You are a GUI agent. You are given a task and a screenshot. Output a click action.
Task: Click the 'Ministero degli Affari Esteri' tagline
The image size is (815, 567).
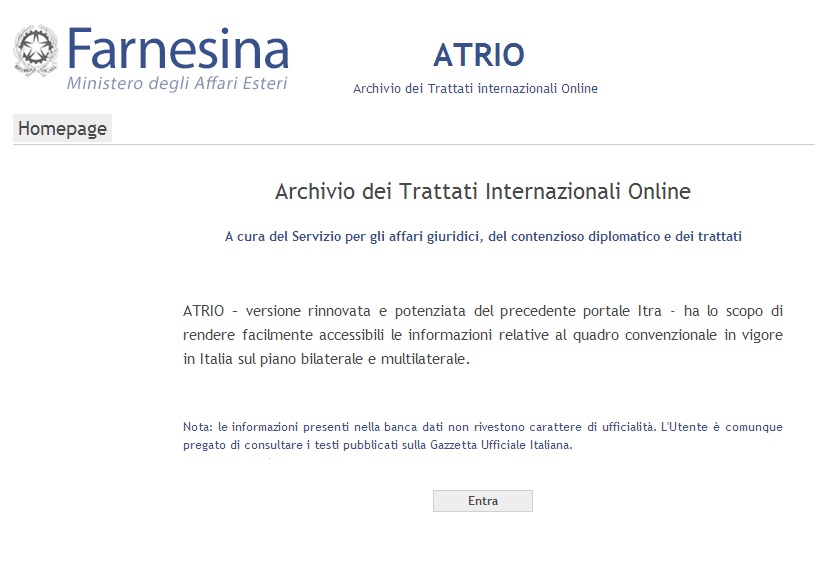[176, 83]
